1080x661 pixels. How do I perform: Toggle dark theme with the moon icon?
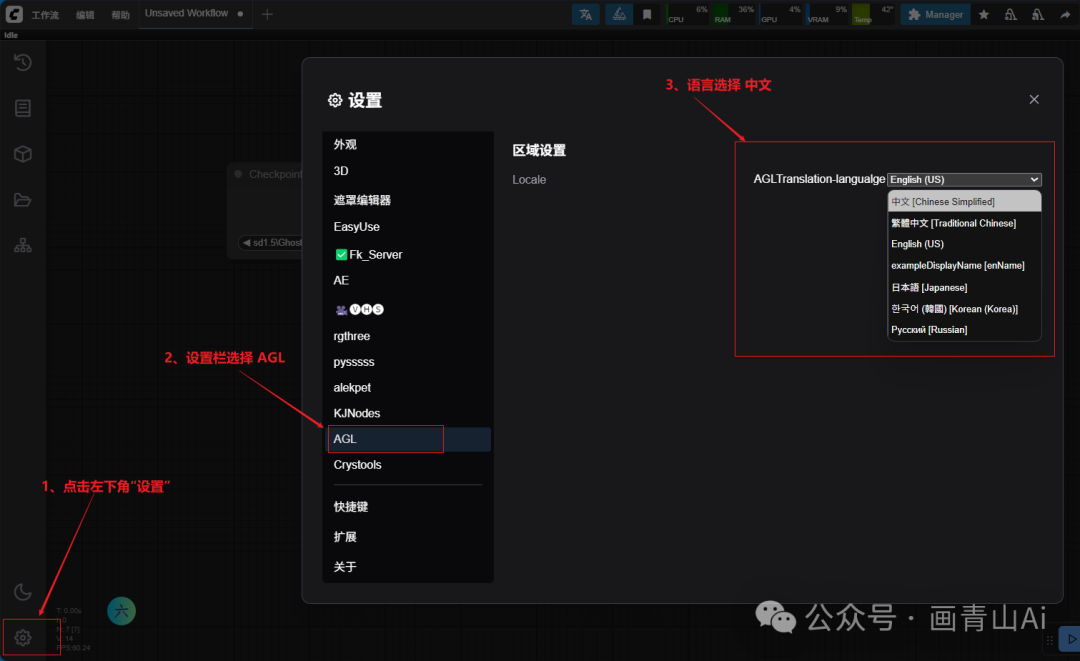tap(23, 592)
